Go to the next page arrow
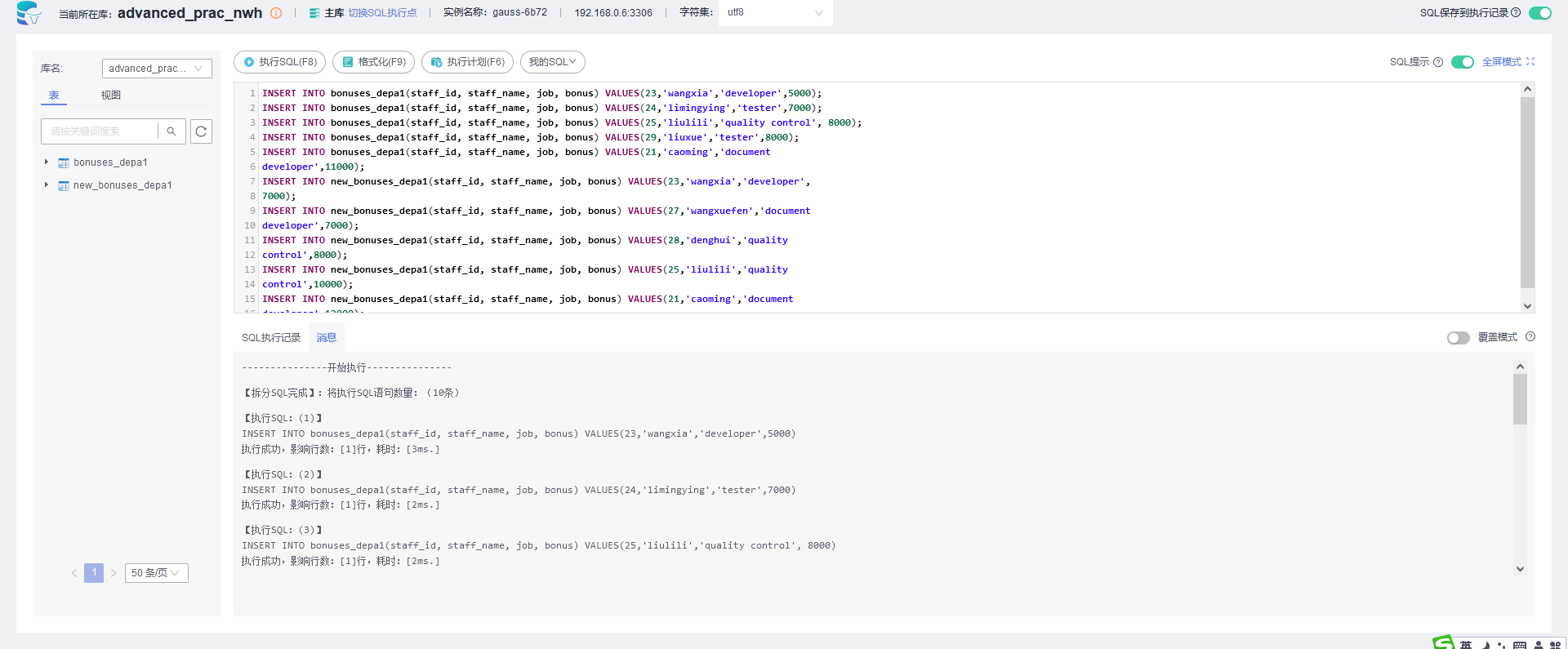Screen dimensions: 1568x649 pos(114,573)
